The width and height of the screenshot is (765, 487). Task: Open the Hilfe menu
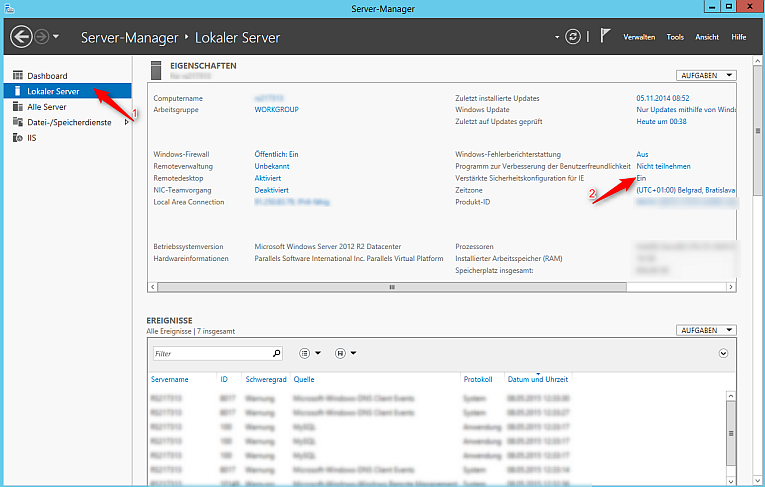tap(739, 37)
